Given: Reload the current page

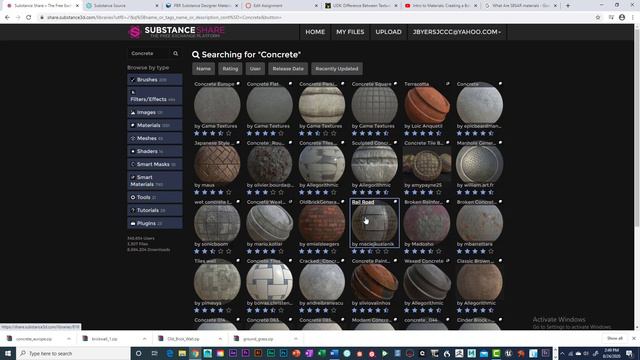Looking at the screenshot, I should point(29,18).
